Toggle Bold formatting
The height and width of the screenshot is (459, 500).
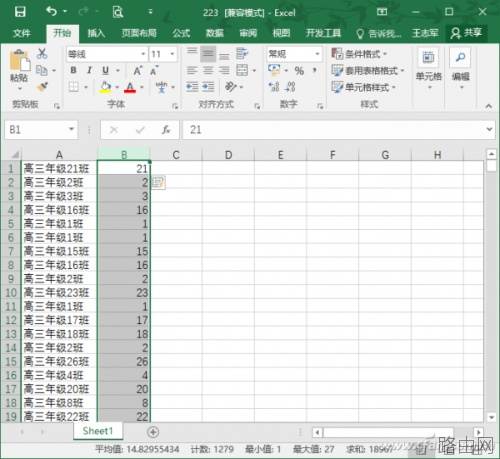[73, 70]
